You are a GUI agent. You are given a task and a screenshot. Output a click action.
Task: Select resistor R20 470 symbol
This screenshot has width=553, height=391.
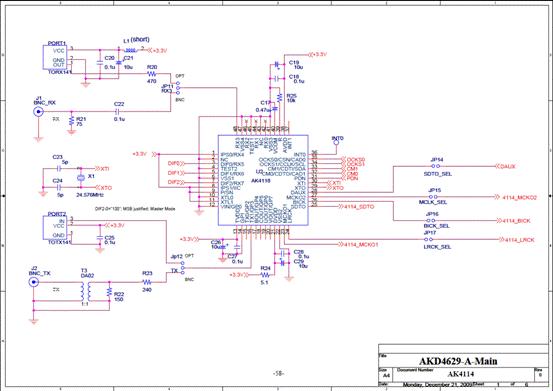[x=152, y=74]
